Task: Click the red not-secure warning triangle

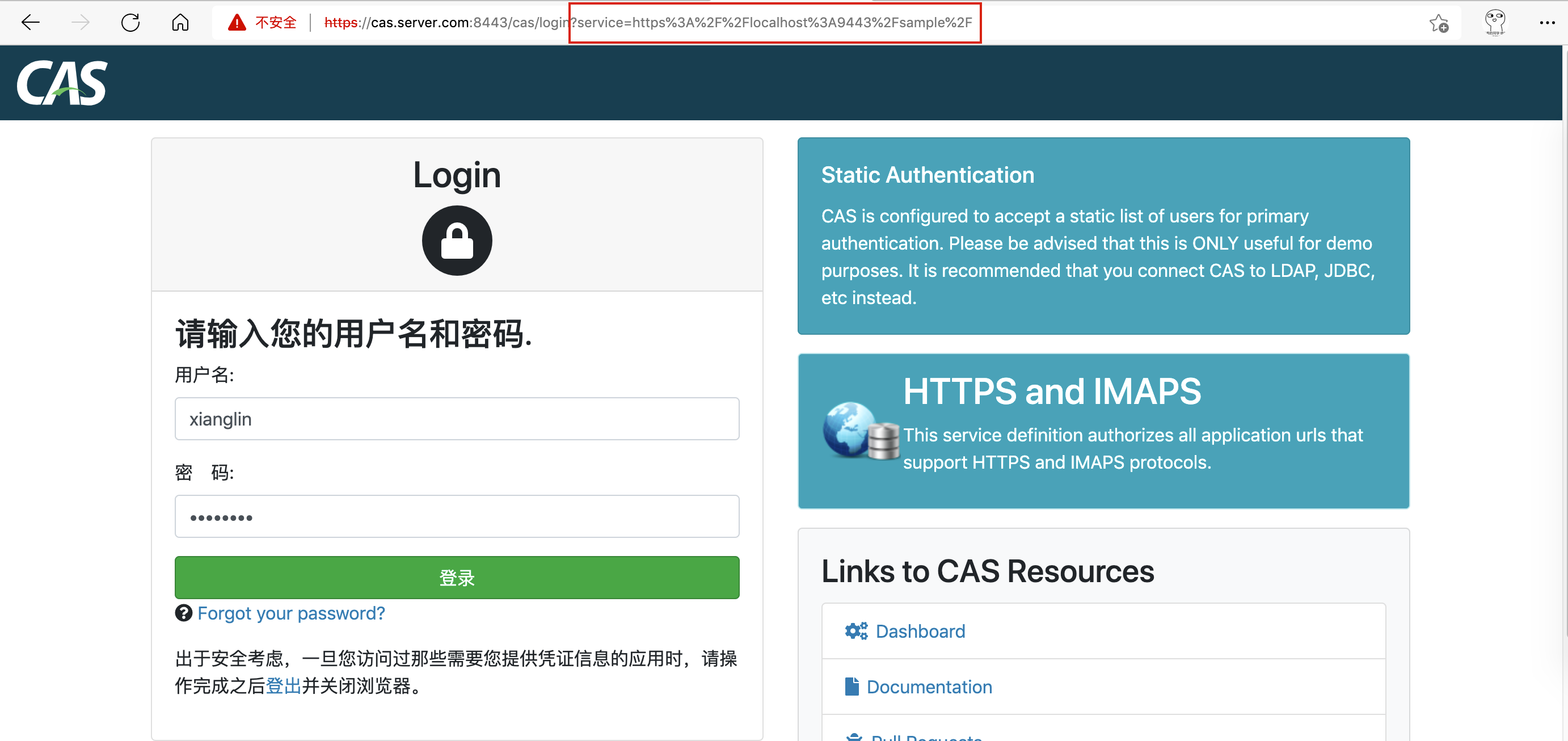Action: click(x=236, y=23)
